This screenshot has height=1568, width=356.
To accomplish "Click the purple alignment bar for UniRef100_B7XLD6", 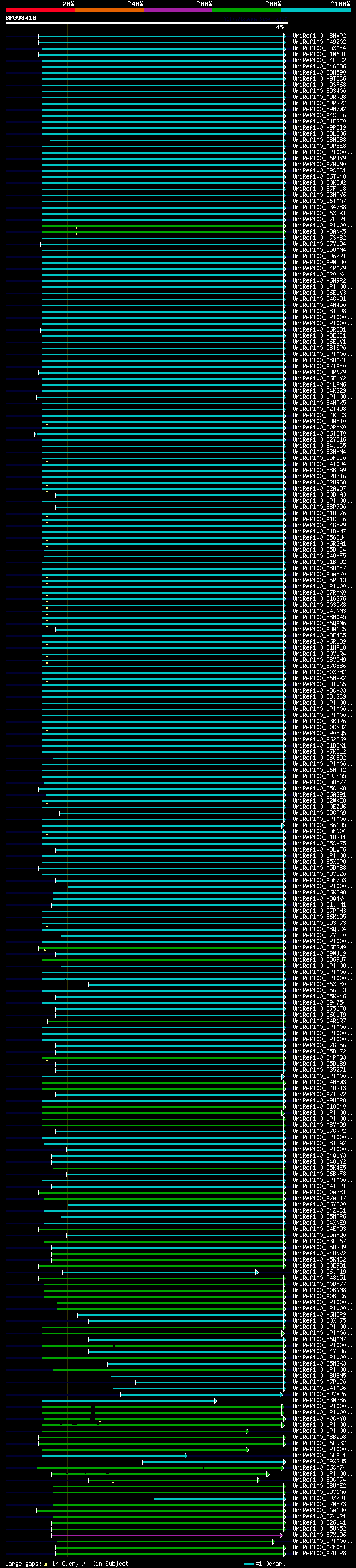I will pos(167,1535).
